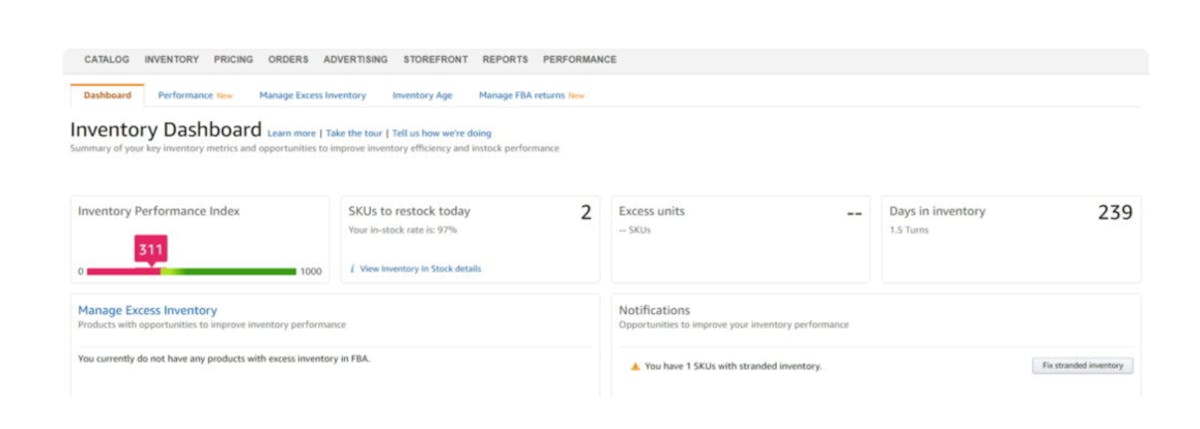Click the no excess inventory message
The image size is (1200, 429).
pyautogui.click(x=224, y=358)
